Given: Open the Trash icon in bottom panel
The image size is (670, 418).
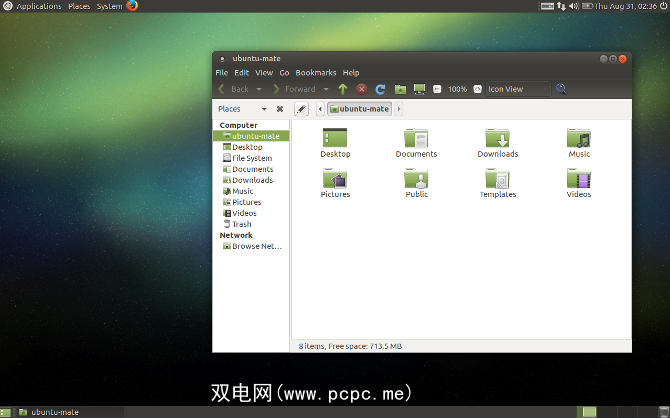Looking at the screenshot, I should [x=664, y=412].
